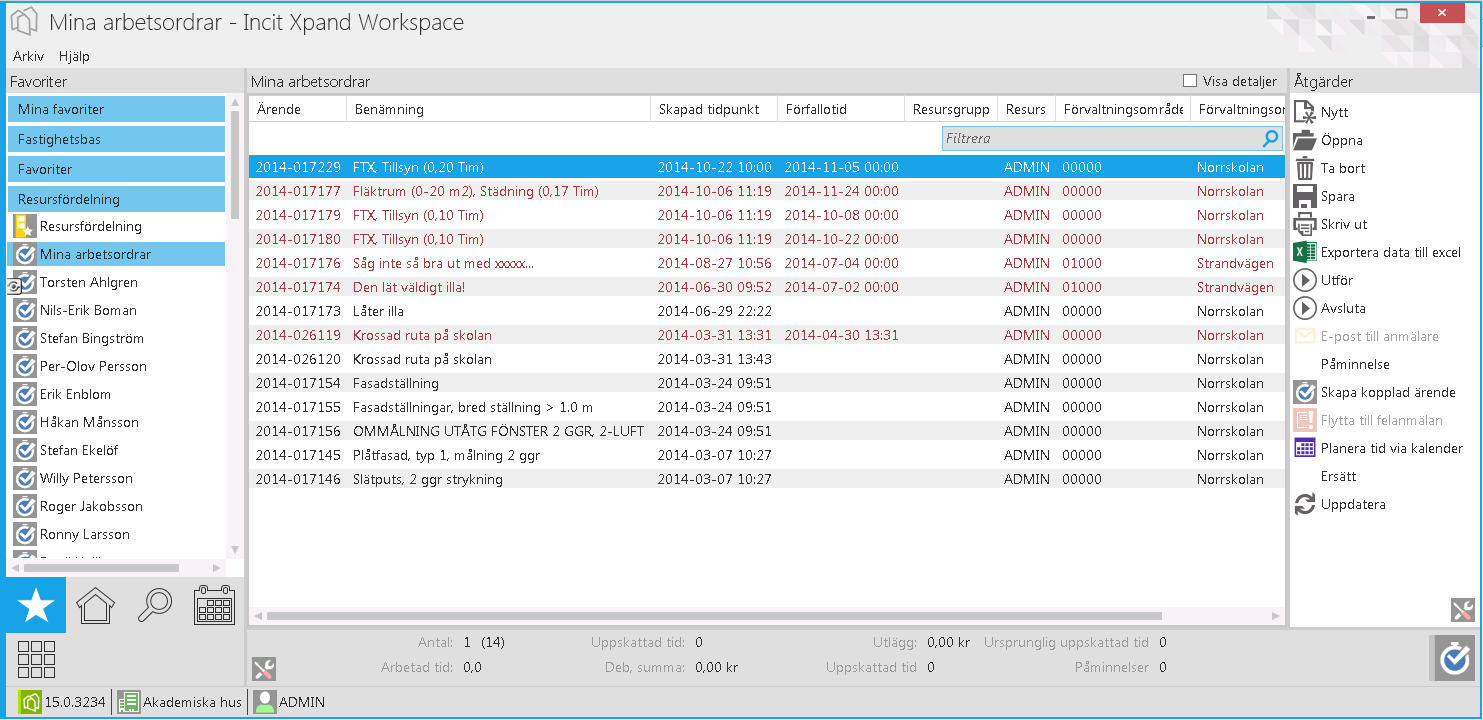
Task: Select Mina arbetsordrar in the sidebar
Action: pos(116,254)
